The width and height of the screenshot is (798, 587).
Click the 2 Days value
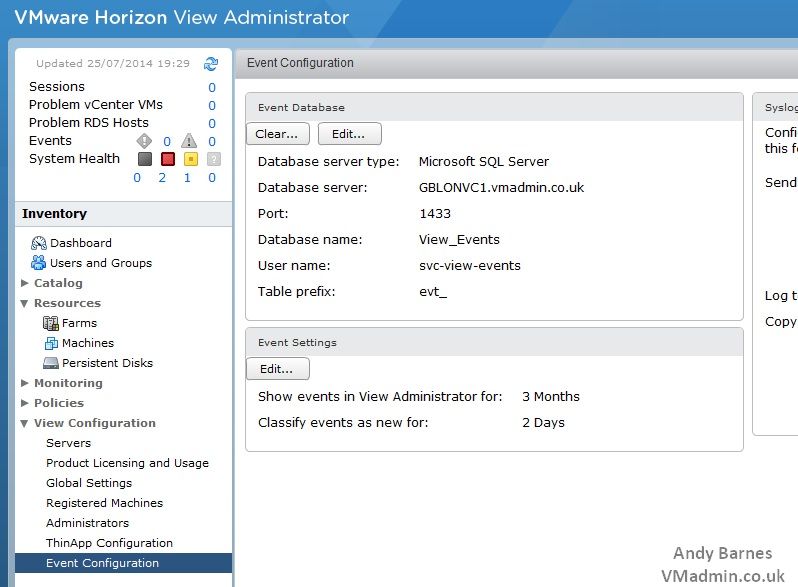[x=543, y=423]
